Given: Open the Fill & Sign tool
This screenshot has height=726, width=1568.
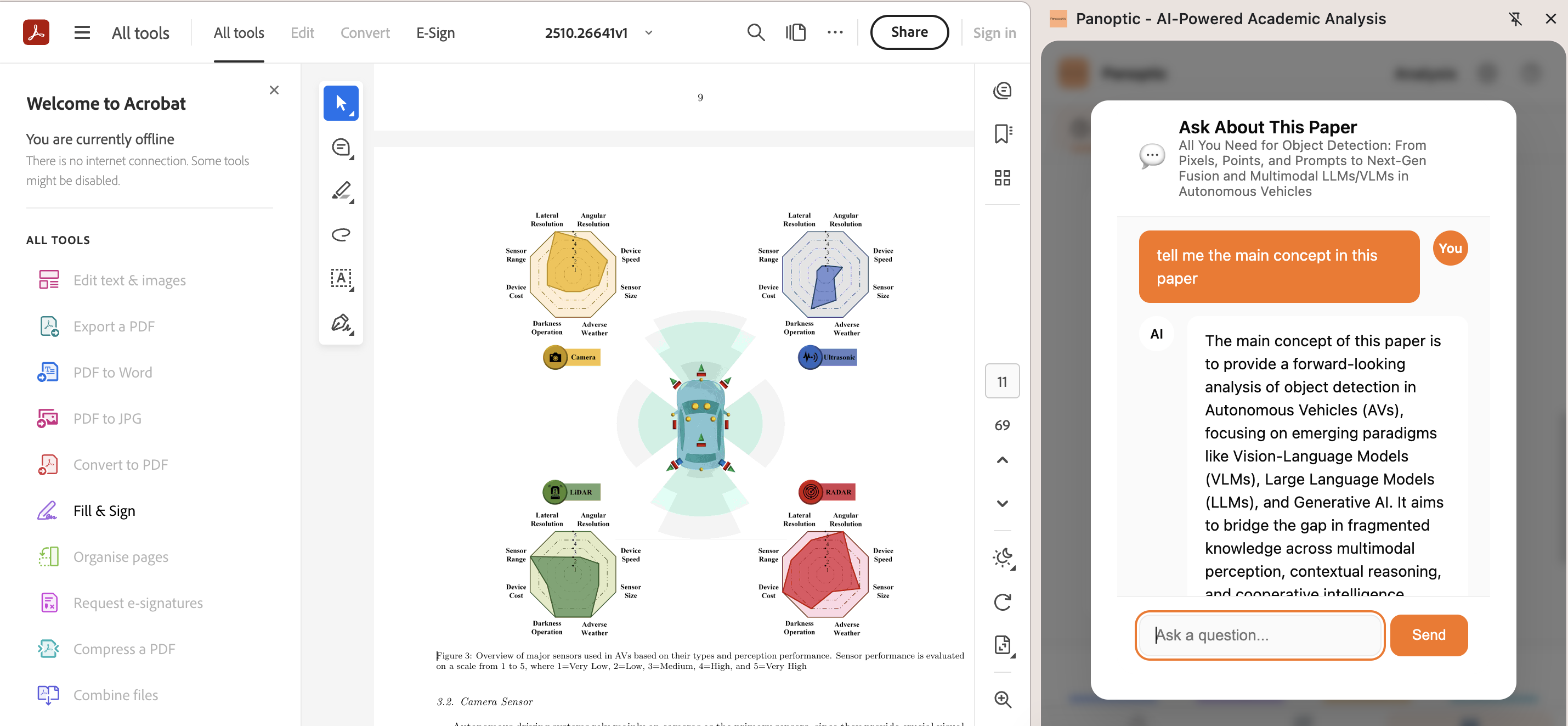Looking at the screenshot, I should click(x=104, y=510).
